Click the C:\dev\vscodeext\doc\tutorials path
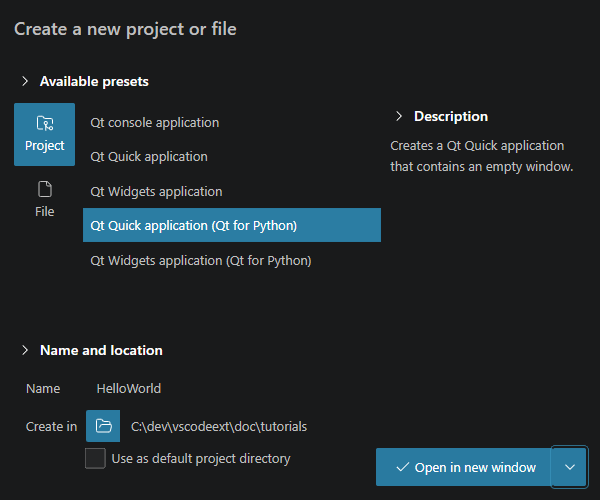 pyautogui.click(x=219, y=426)
